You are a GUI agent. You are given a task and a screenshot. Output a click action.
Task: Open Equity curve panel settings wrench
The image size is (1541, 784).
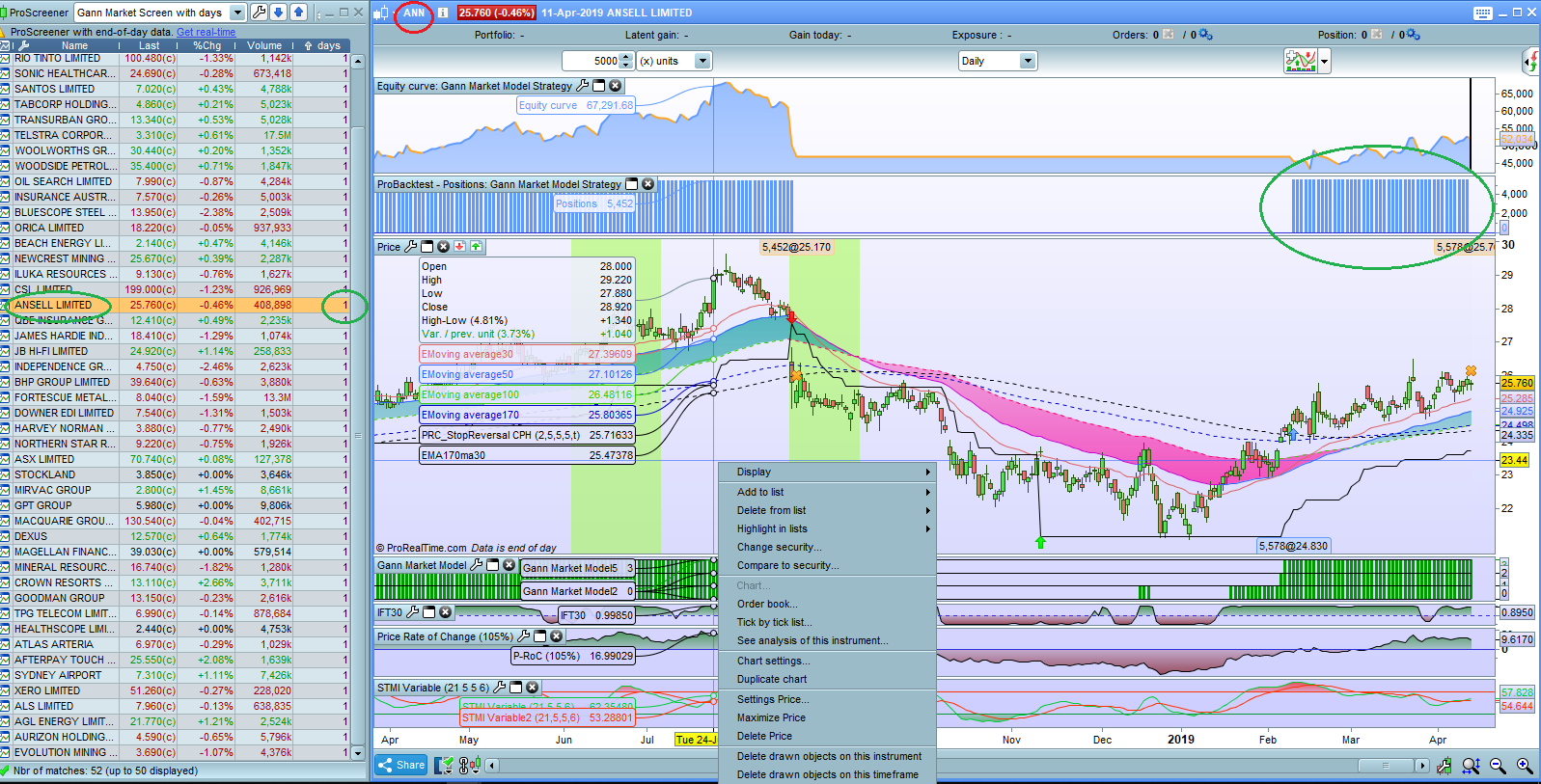(x=583, y=86)
